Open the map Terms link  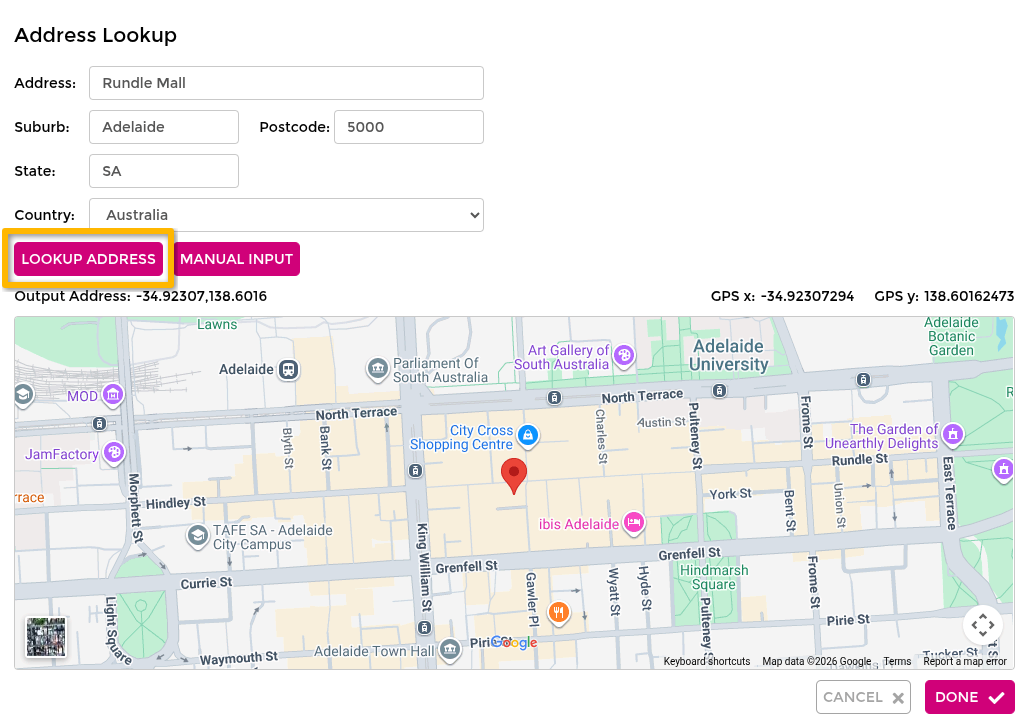pyautogui.click(x=897, y=661)
